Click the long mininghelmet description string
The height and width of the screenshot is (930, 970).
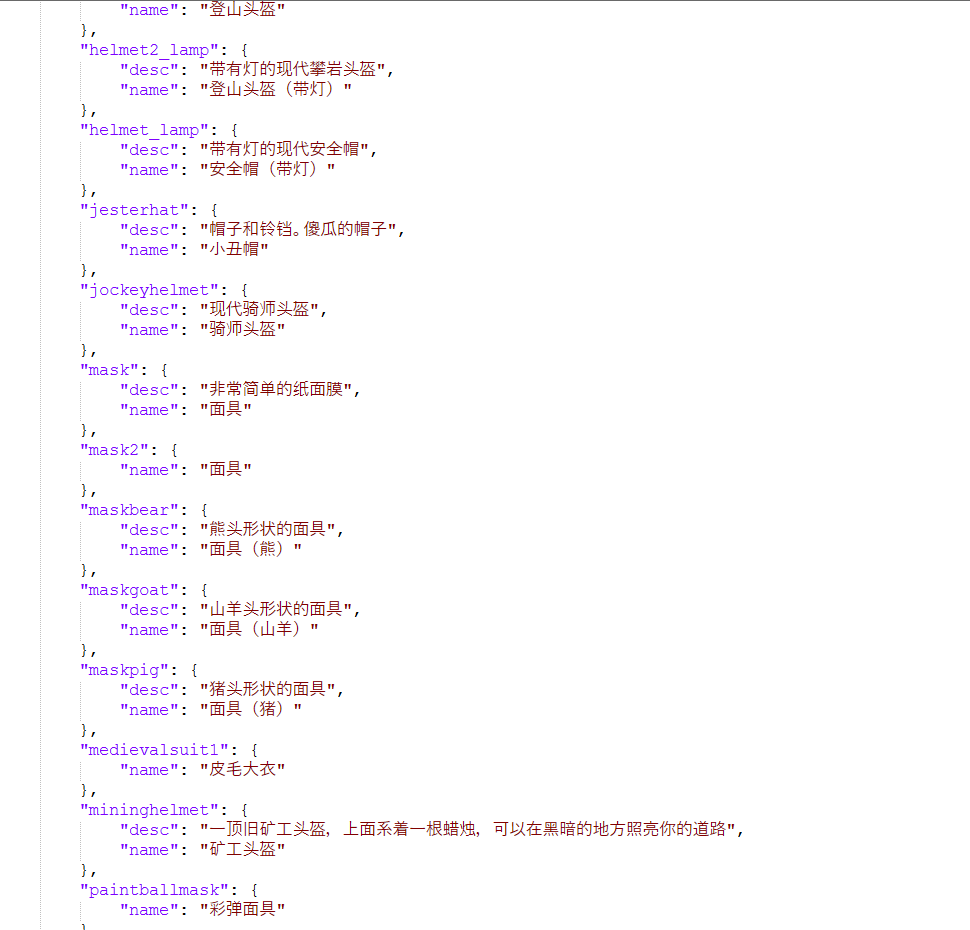coord(471,830)
